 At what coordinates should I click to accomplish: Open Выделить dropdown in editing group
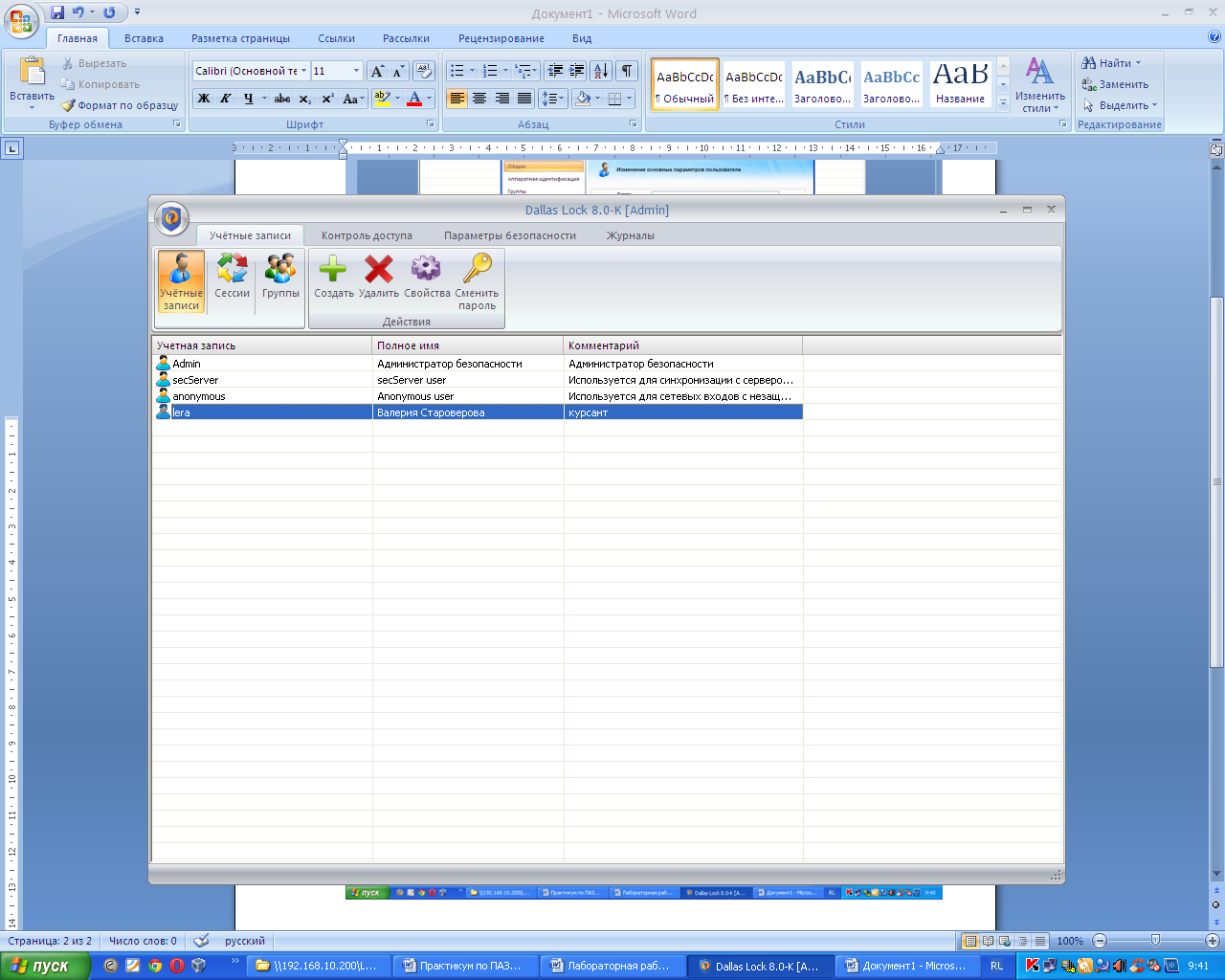point(1120,105)
